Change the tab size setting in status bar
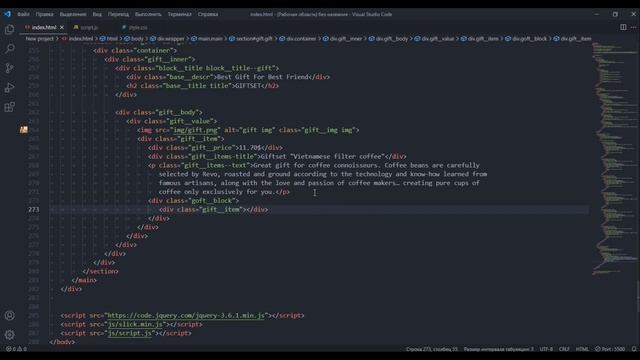The width and height of the screenshot is (640, 360). [x=498, y=349]
